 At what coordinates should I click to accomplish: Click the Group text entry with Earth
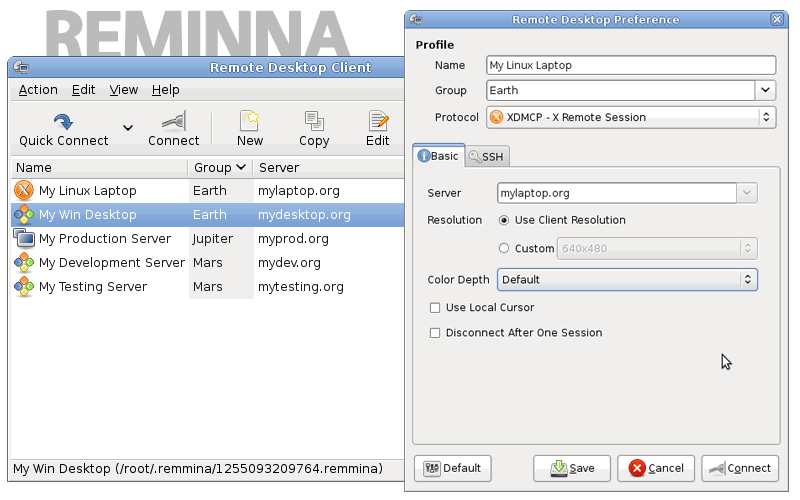[x=620, y=90]
